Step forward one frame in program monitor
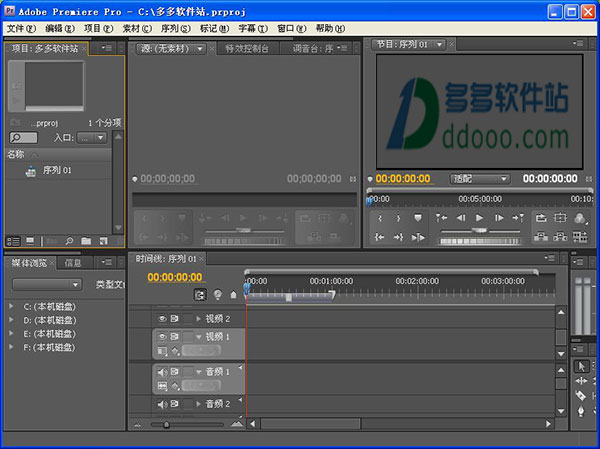 (x=499, y=218)
